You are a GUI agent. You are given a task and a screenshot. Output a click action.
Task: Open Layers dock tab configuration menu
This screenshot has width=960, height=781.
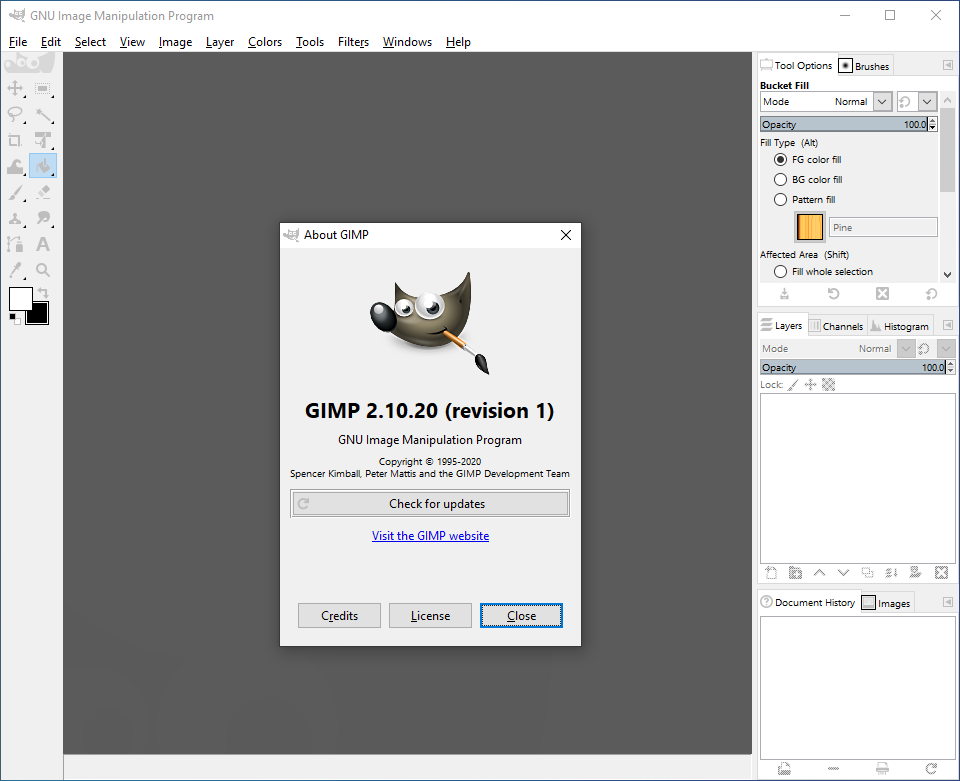coord(948,326)
